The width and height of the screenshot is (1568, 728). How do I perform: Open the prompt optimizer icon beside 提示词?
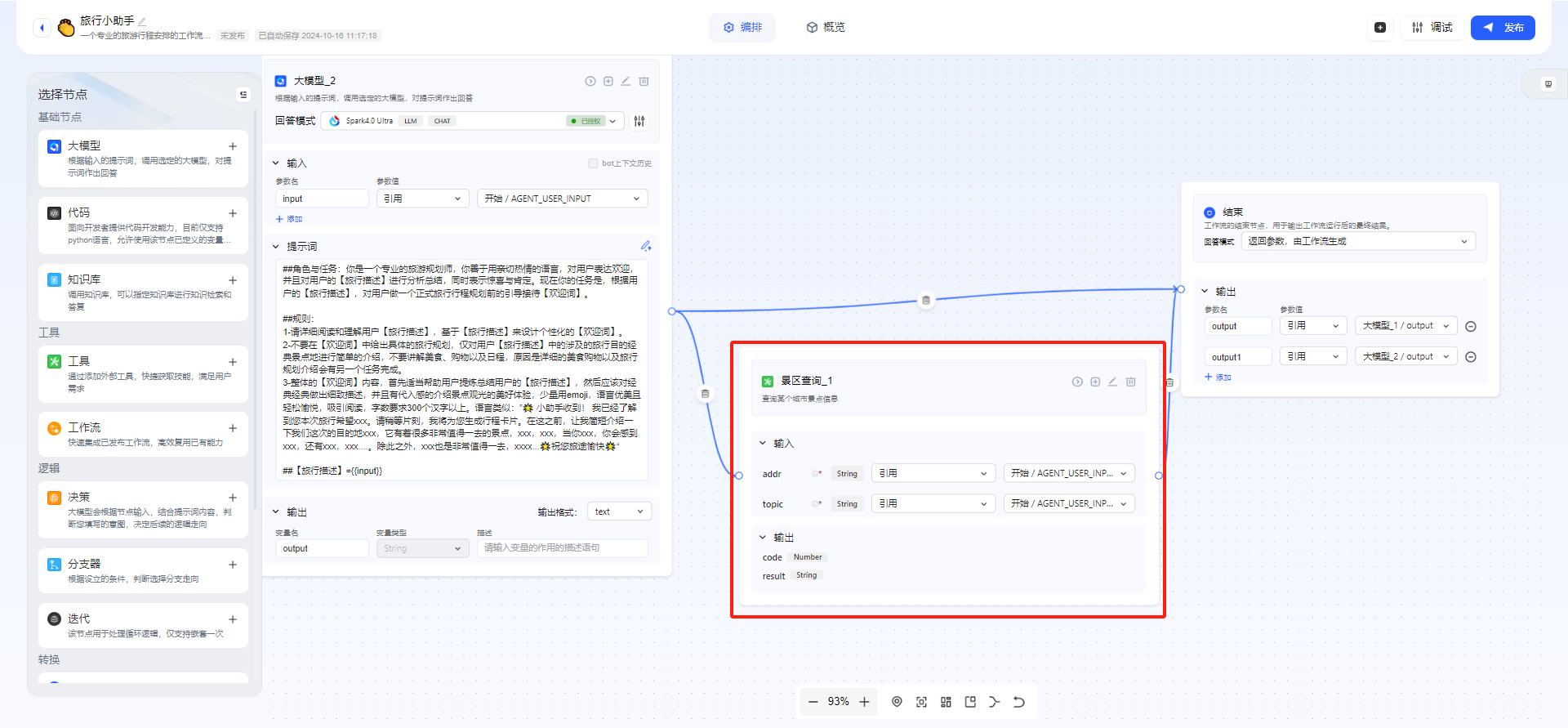point(646,246)
